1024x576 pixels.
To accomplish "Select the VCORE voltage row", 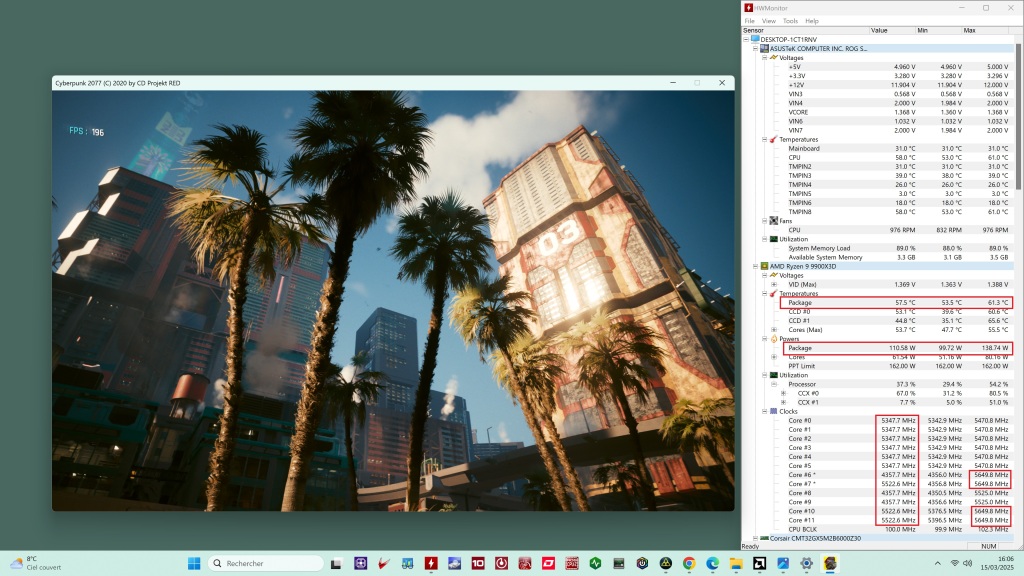I will pyautogui.click(x=898, y=112).
